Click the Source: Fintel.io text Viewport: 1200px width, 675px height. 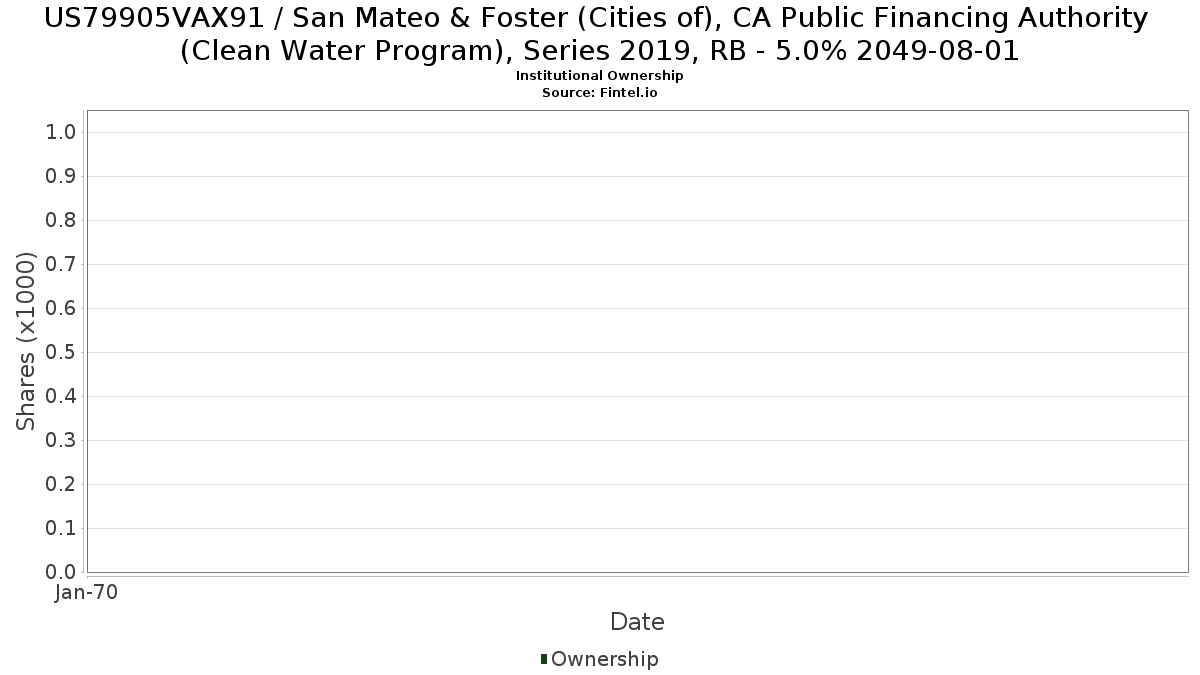[x=599, y=92]
